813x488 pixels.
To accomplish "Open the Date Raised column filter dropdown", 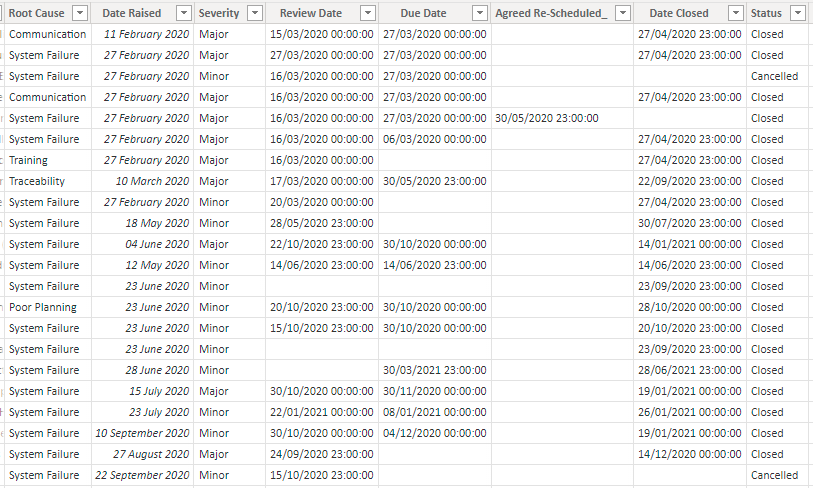I will tap(184, 13).
